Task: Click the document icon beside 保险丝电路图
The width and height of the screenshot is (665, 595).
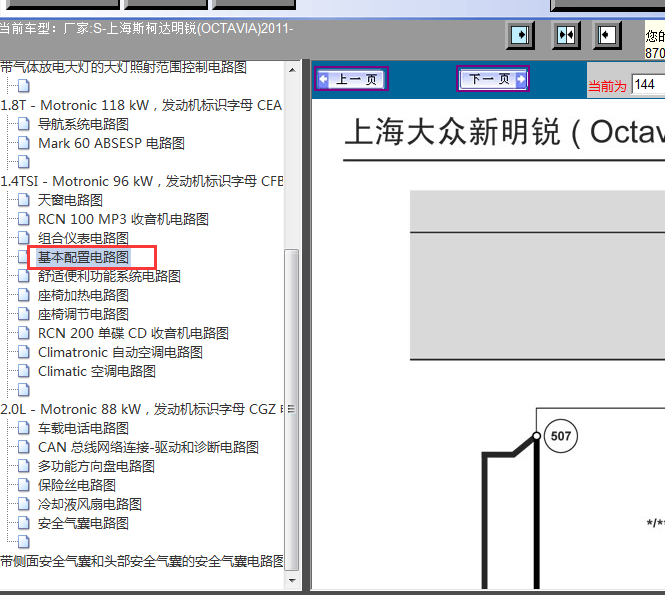Action: point(24,485)
